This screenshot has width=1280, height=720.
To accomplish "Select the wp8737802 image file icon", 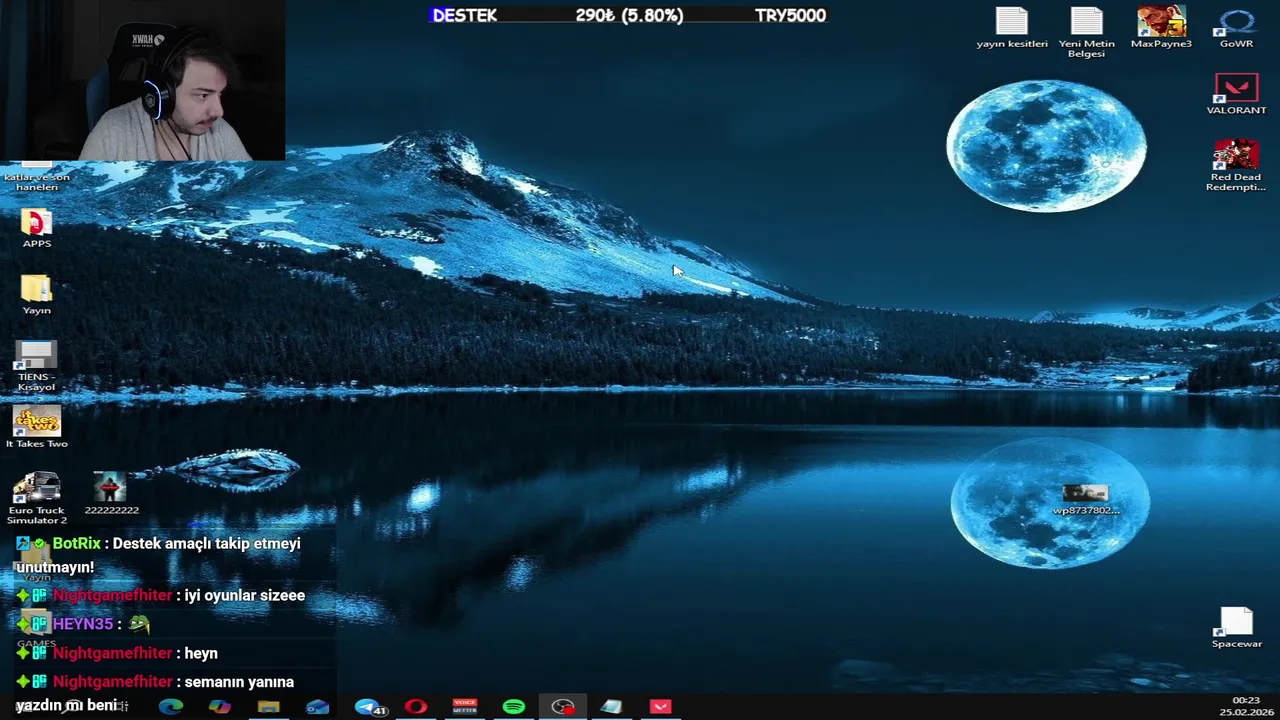I will coord(1086,499).
